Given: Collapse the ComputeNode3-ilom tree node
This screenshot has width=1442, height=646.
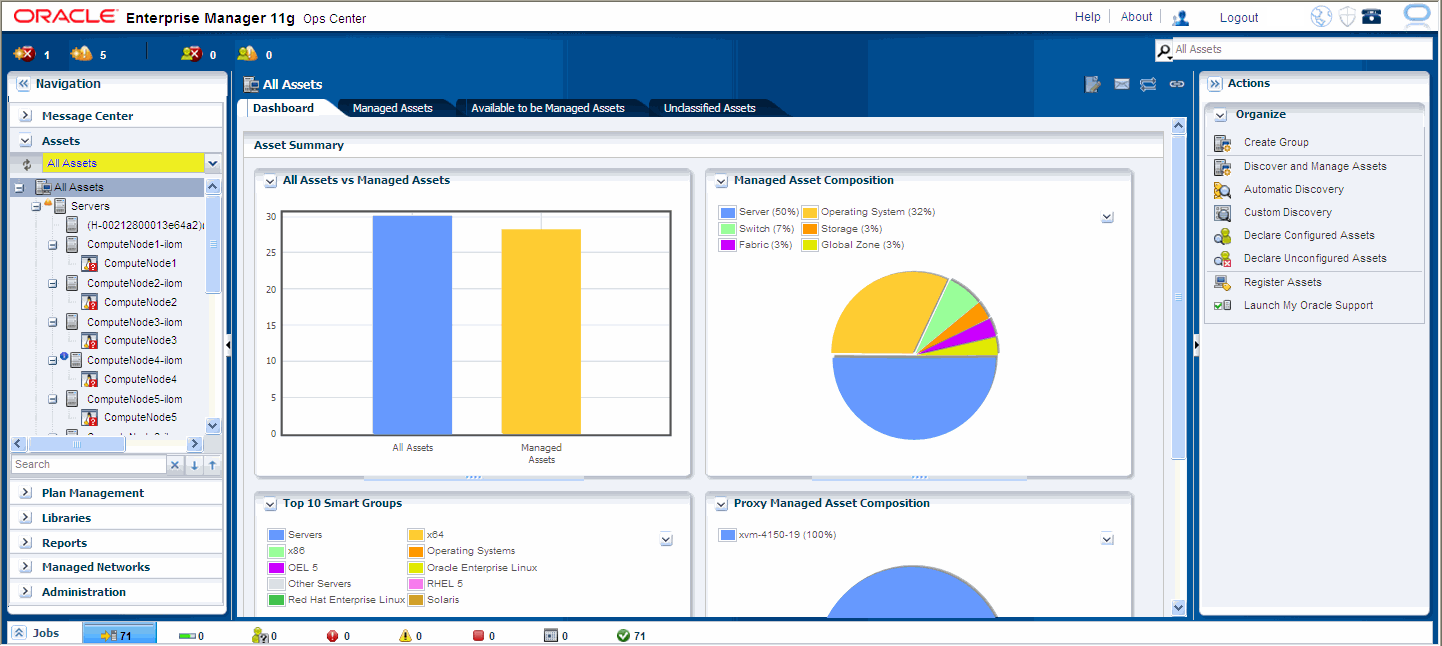Looking at the screenshot, I should click(53, 322).
